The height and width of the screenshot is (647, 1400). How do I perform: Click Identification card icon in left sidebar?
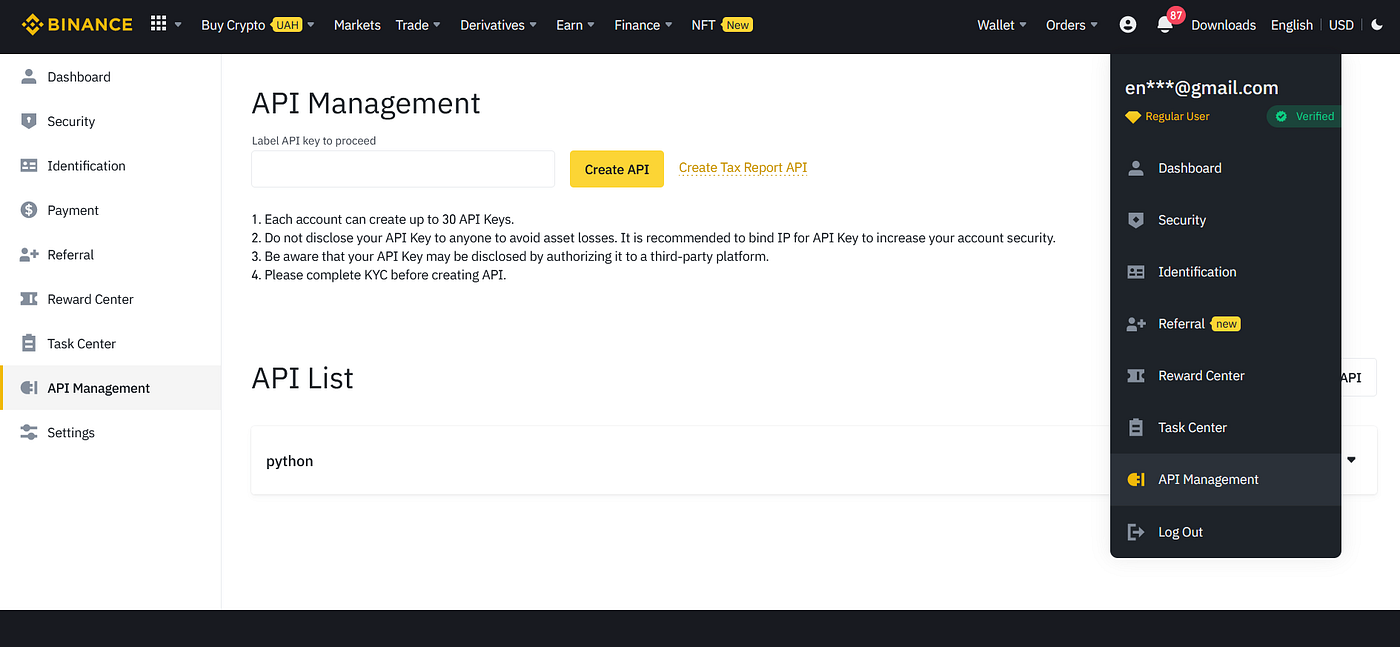tap(29, 166)
